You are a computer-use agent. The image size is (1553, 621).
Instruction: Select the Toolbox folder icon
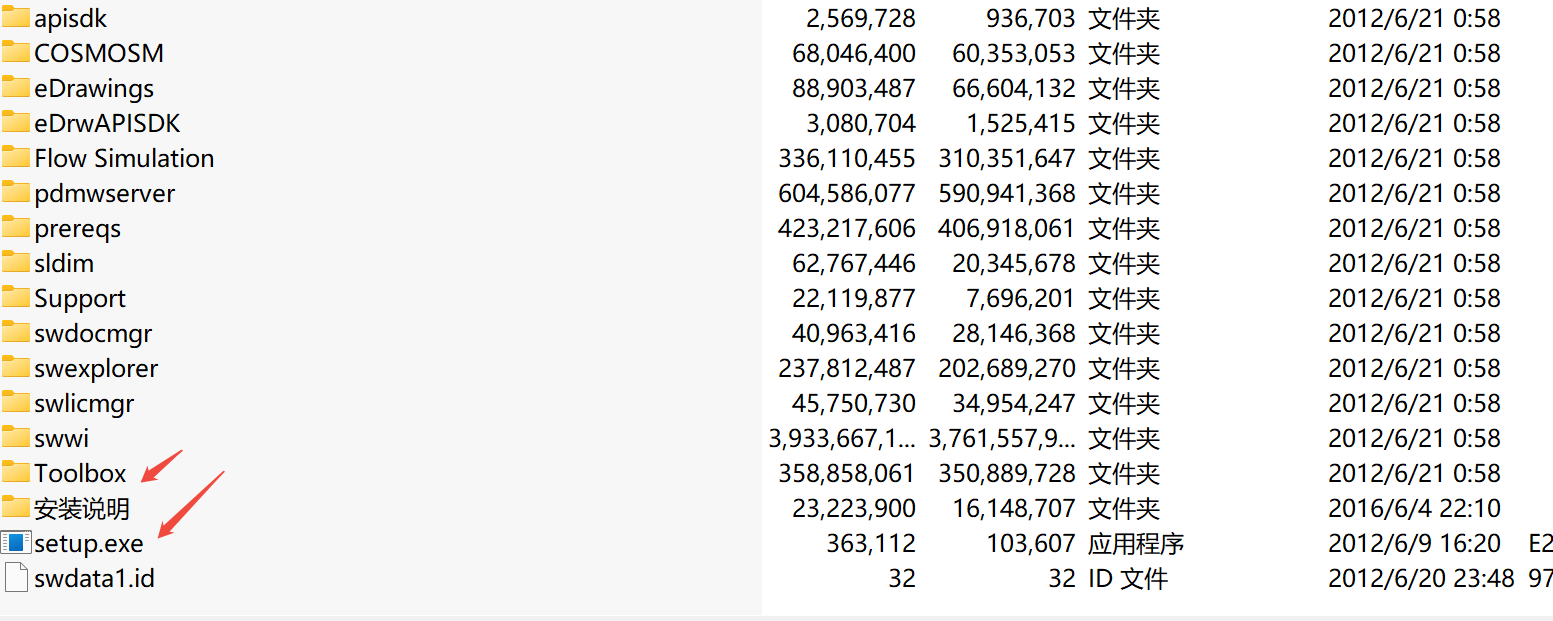[16, 472]
